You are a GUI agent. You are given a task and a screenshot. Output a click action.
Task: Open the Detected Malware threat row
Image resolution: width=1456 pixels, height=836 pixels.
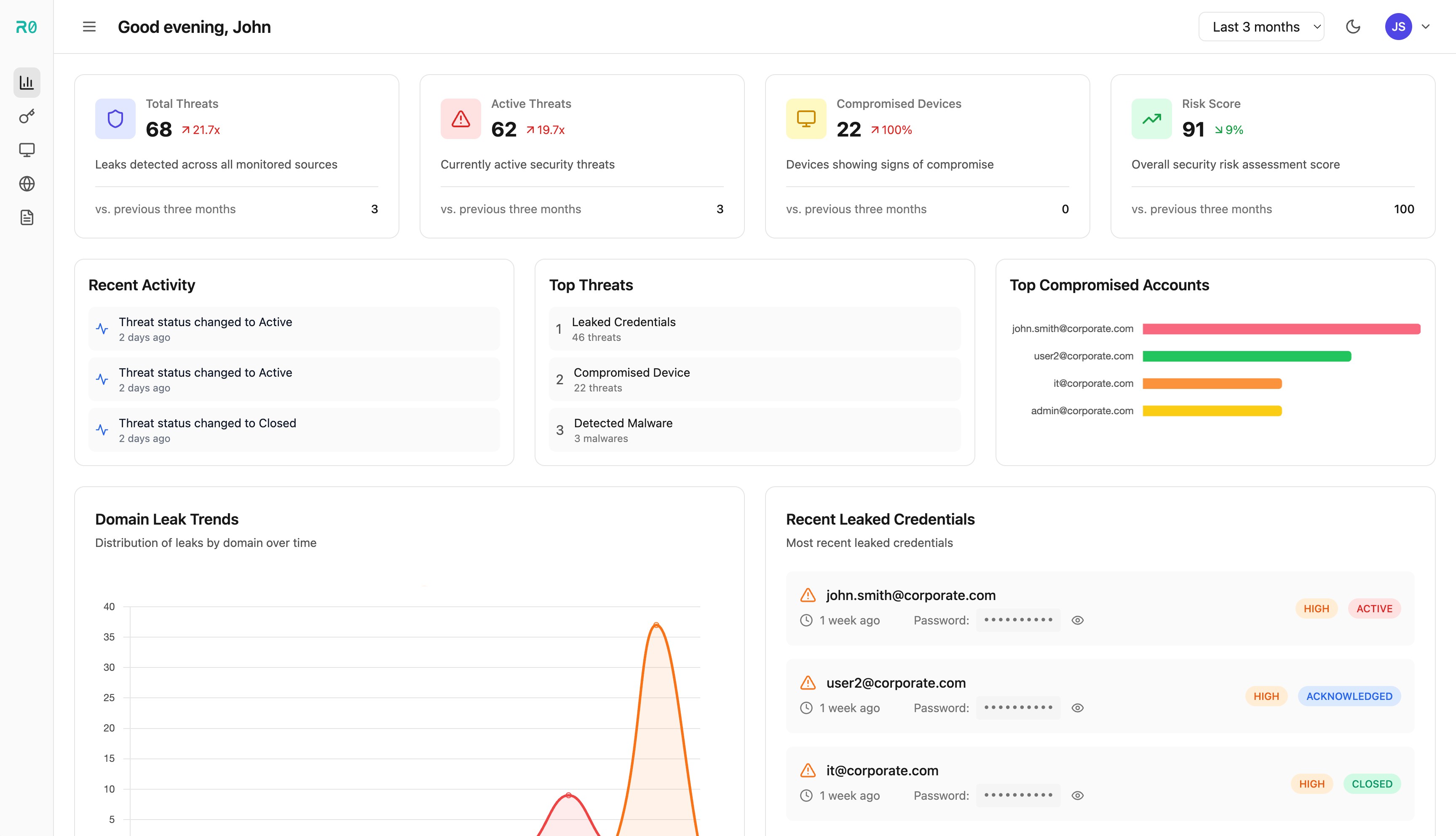[755, 430]
